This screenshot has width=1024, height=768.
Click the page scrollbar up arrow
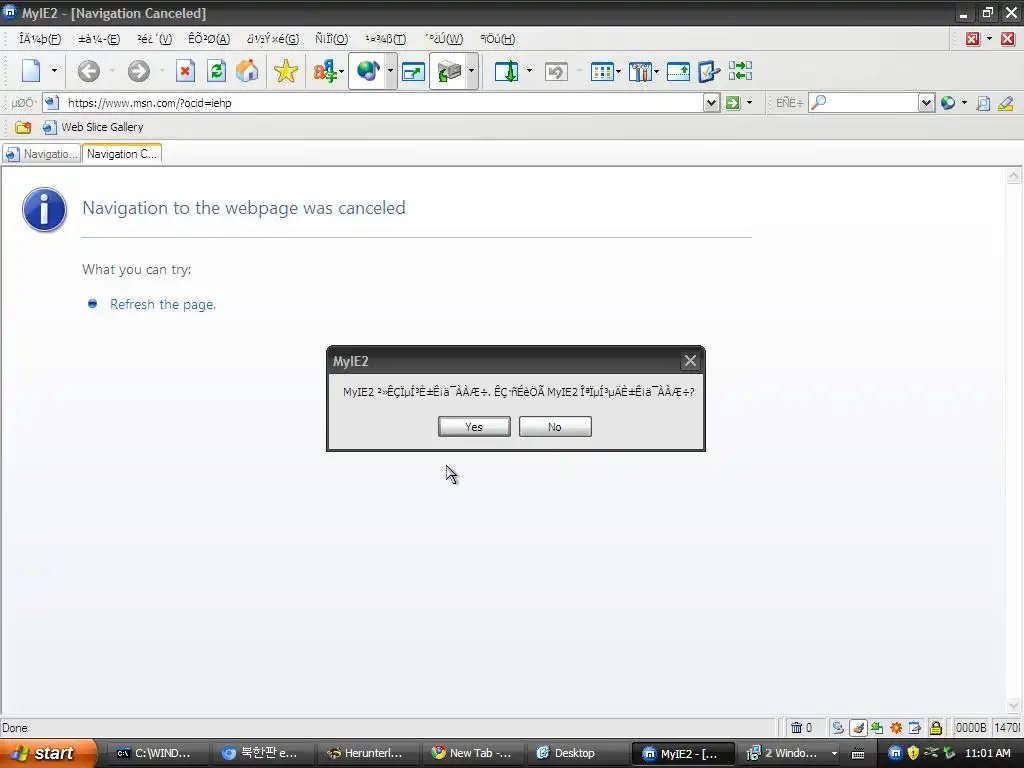pyautogui.click(x=1014, y=175)
